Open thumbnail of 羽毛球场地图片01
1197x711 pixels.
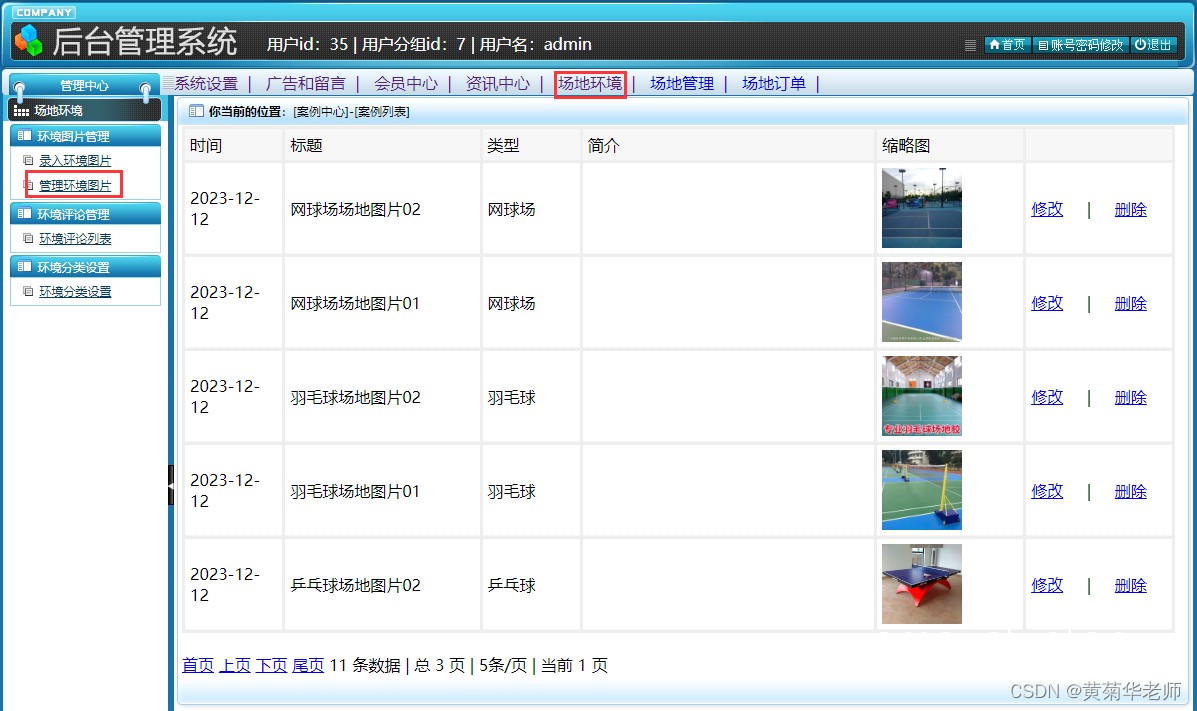921,490
